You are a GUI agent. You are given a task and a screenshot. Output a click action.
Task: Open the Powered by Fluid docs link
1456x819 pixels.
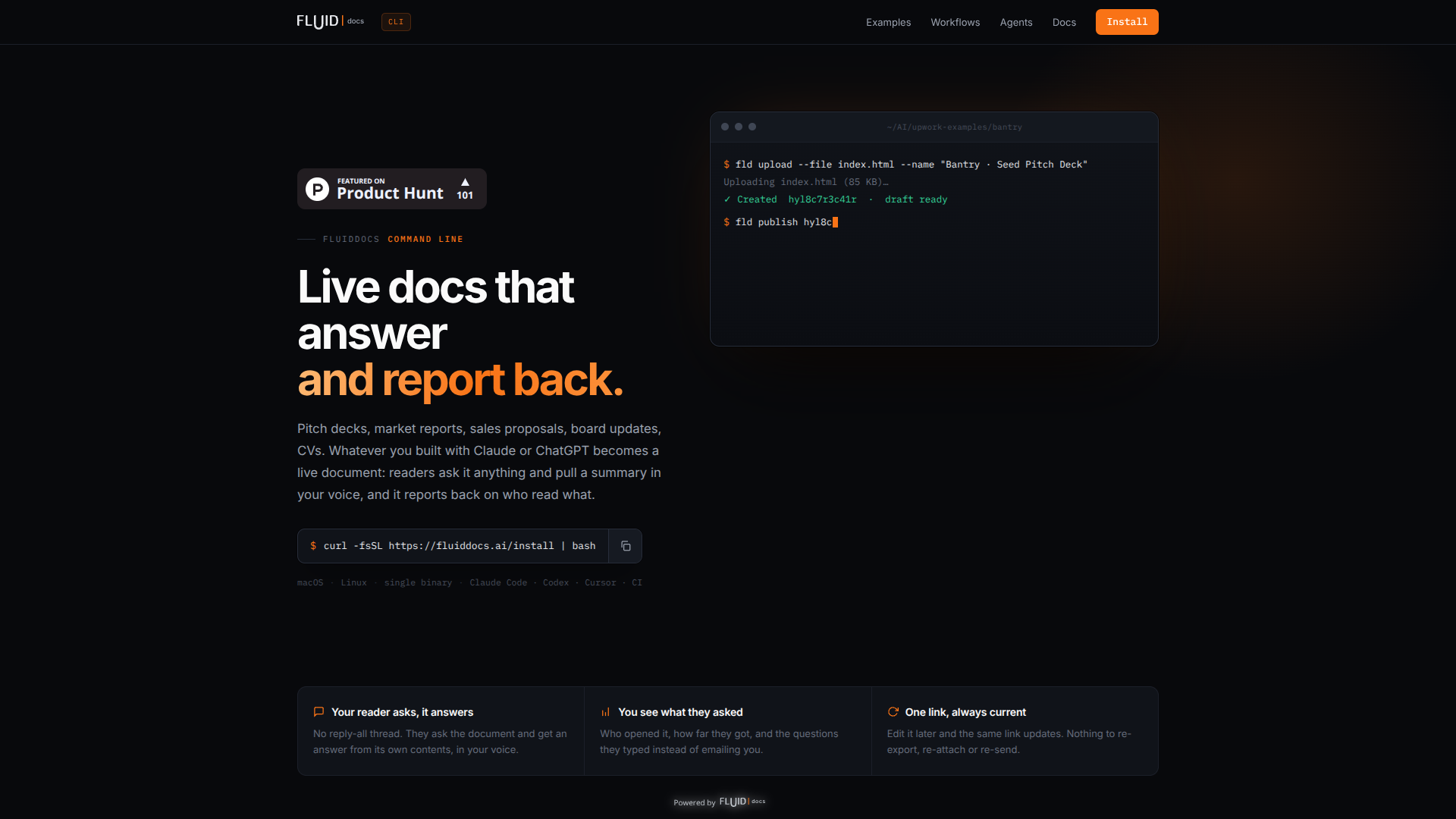pos(720,802)
